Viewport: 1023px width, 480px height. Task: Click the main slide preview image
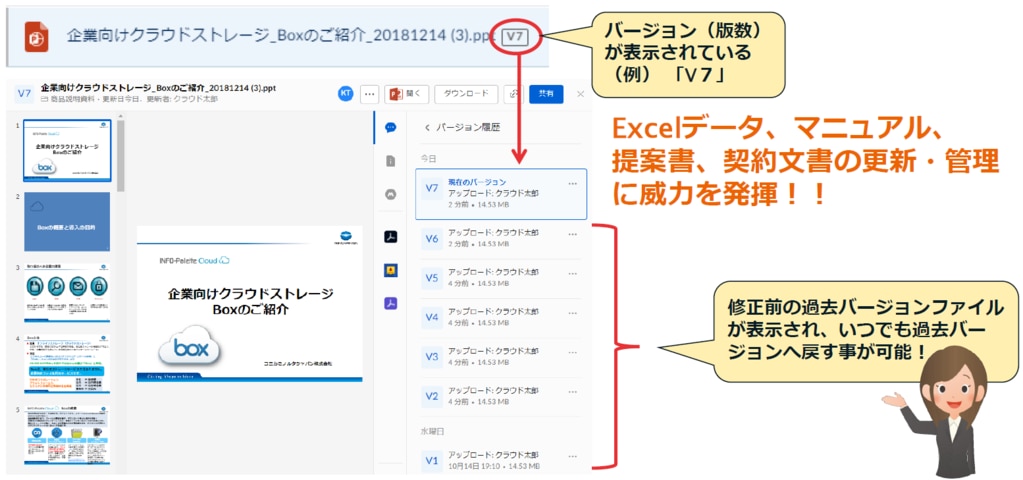[249, 304]
